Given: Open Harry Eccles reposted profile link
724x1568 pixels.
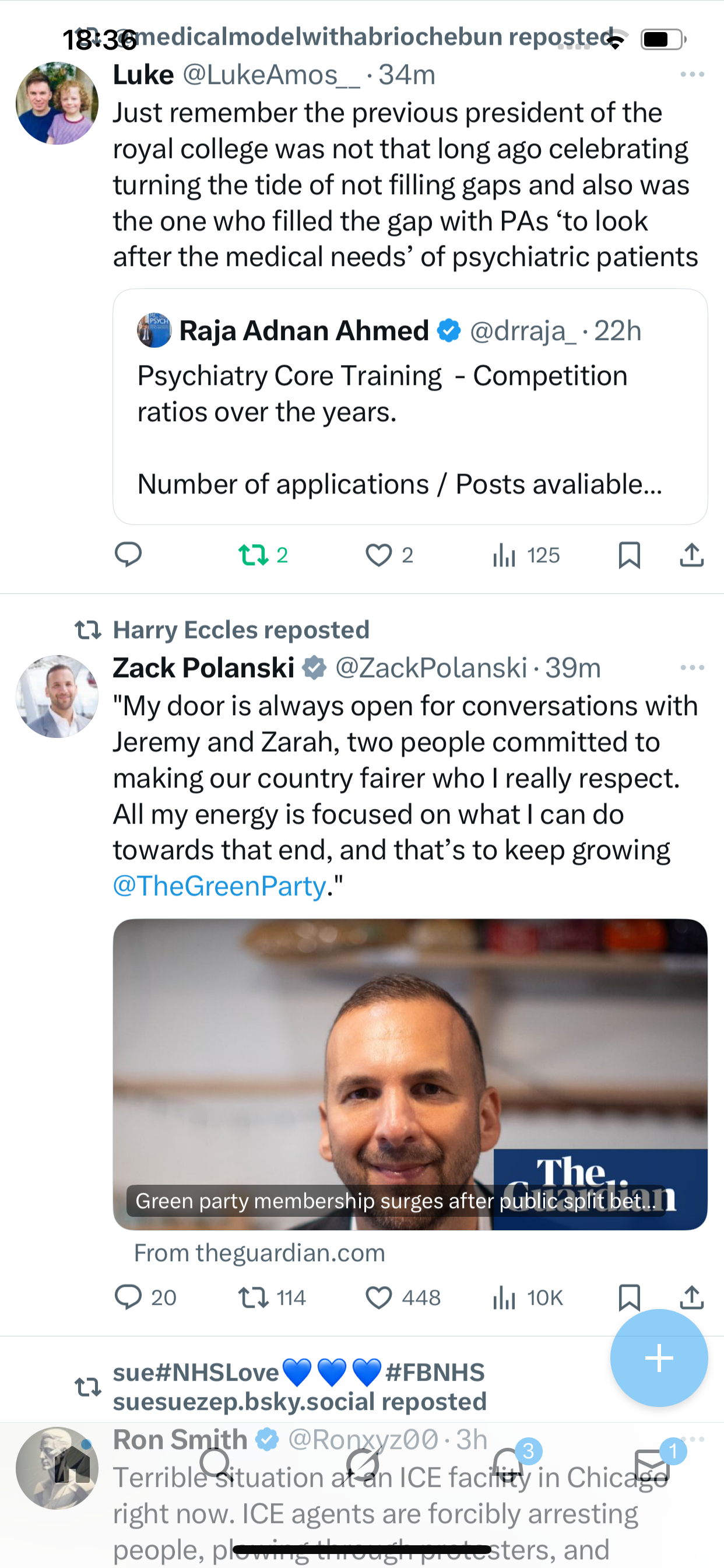Looking at the screenshot, I should (241, 630).
